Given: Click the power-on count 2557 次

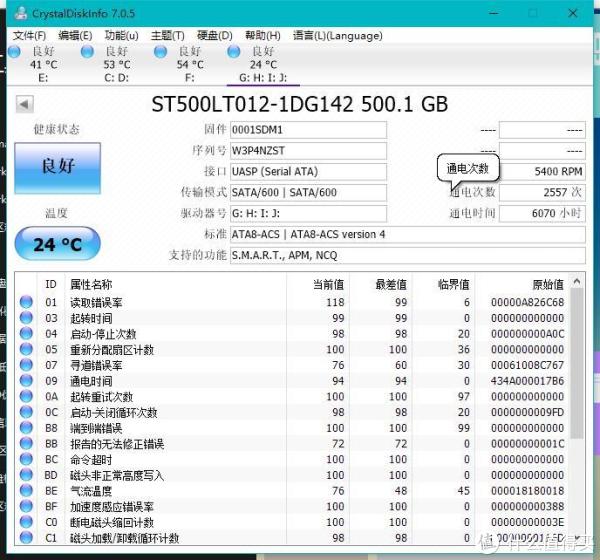Looking at the screenshot, I should pos(542,193).
